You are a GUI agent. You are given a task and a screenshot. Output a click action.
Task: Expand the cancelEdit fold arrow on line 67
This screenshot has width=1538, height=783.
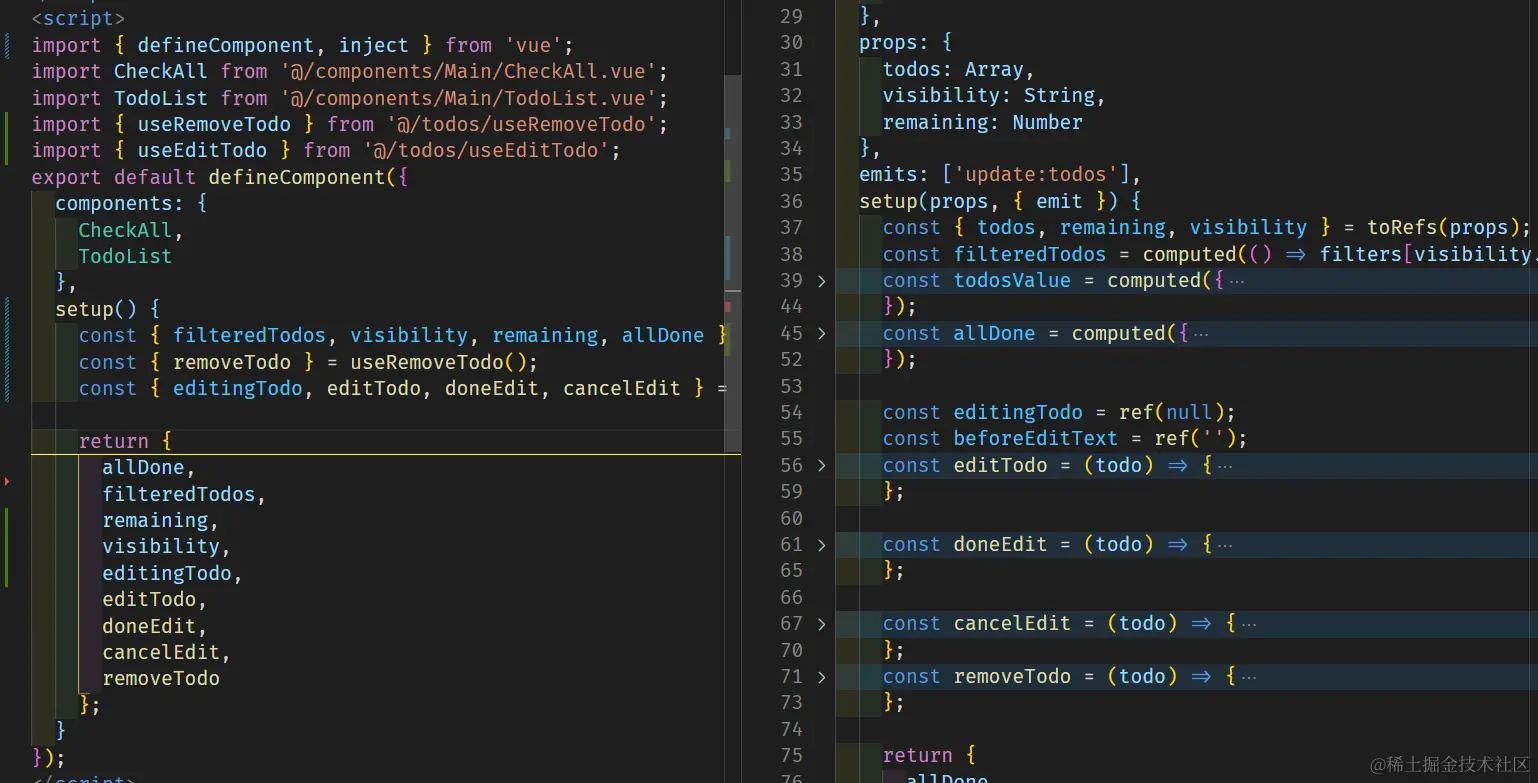[822, 624]
